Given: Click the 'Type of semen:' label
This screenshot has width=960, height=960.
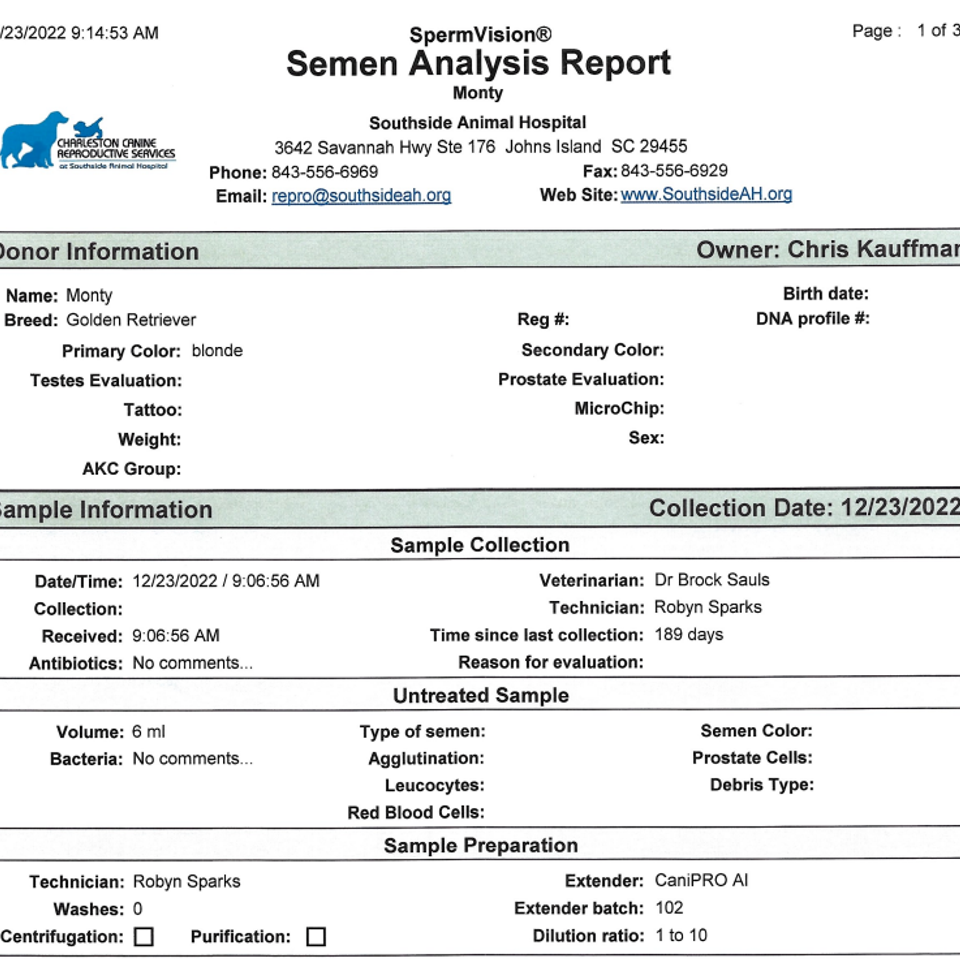Looking at the screenshot, I should 422,731.
